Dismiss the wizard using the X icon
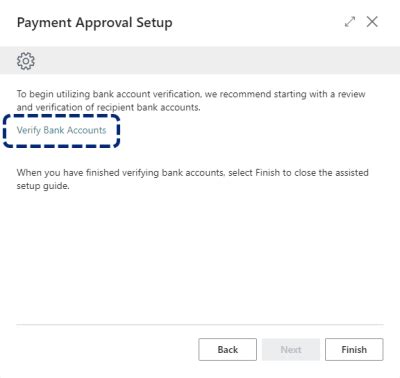The width and height of the screenshot is (400, 378). pos(372,22)
